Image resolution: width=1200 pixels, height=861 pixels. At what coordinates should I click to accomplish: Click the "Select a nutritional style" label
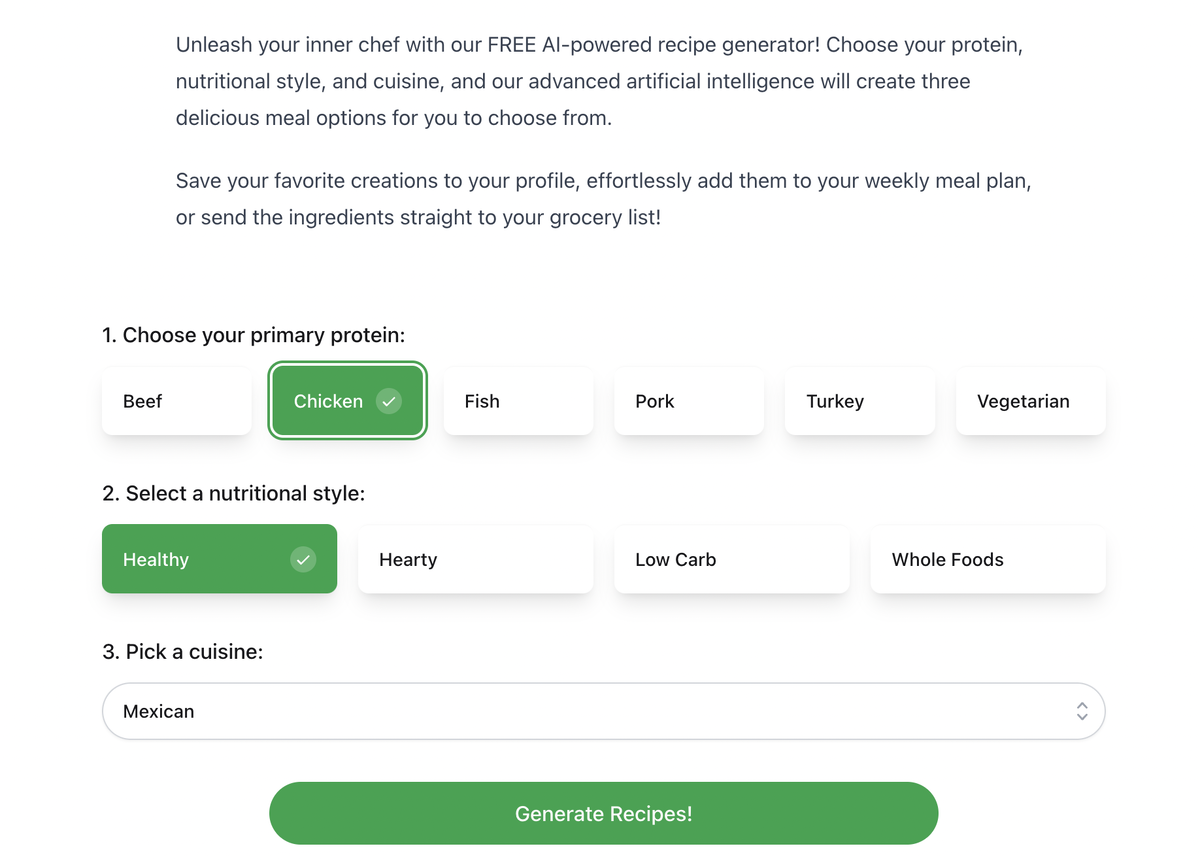[233, 493]
